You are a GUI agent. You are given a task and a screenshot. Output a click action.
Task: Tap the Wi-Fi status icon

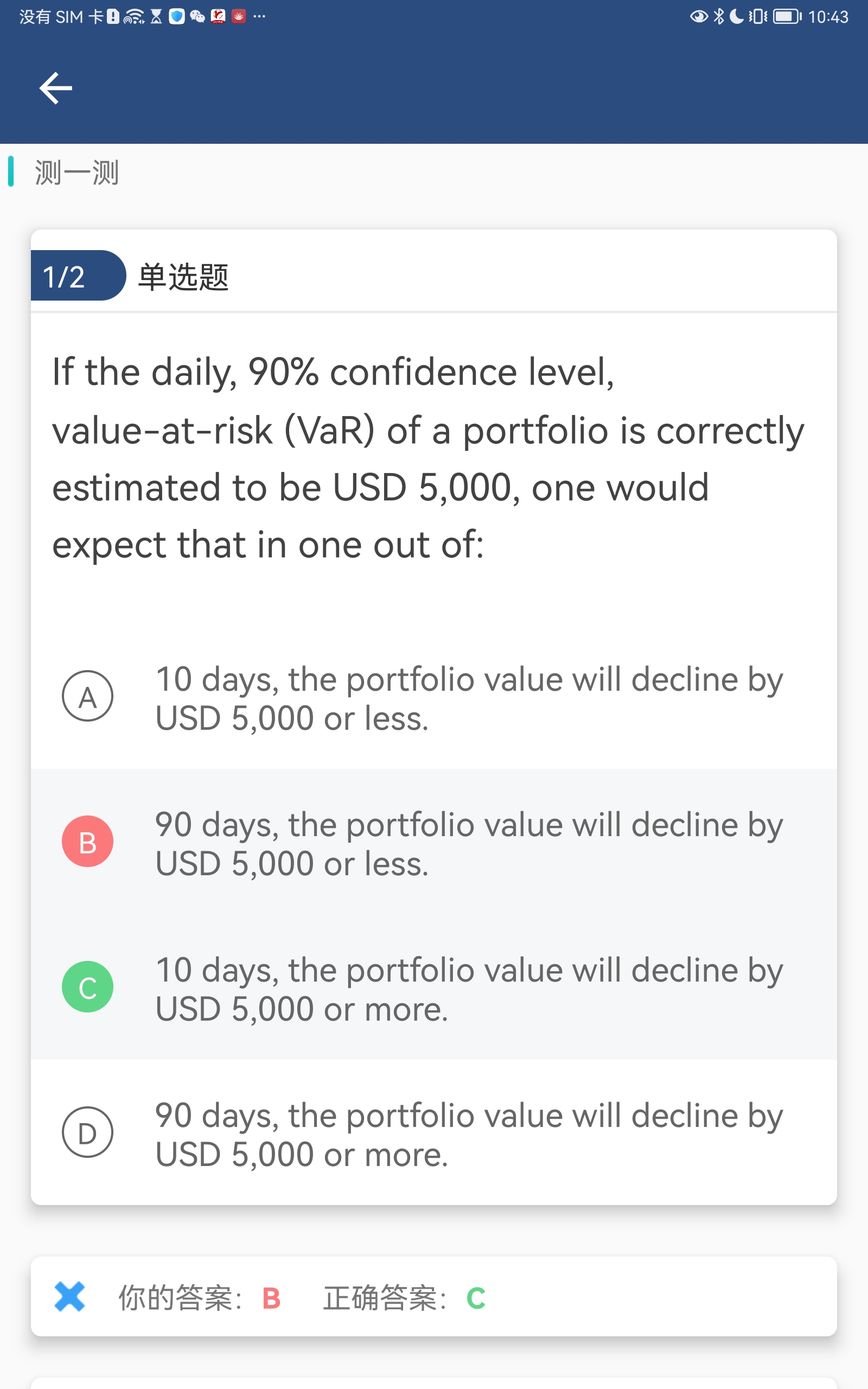[x=134, y=17]
